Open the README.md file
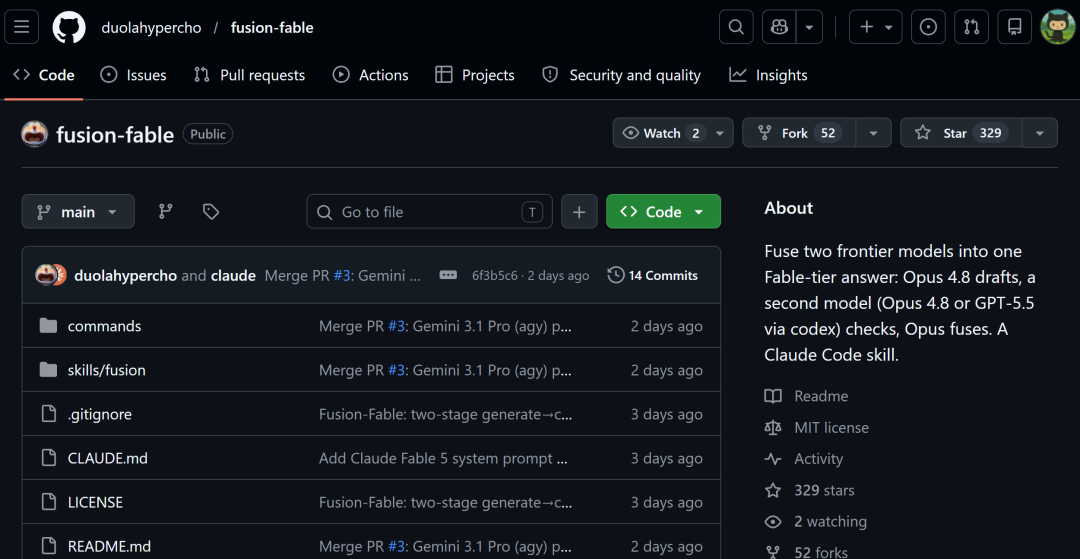 [109, 547]
